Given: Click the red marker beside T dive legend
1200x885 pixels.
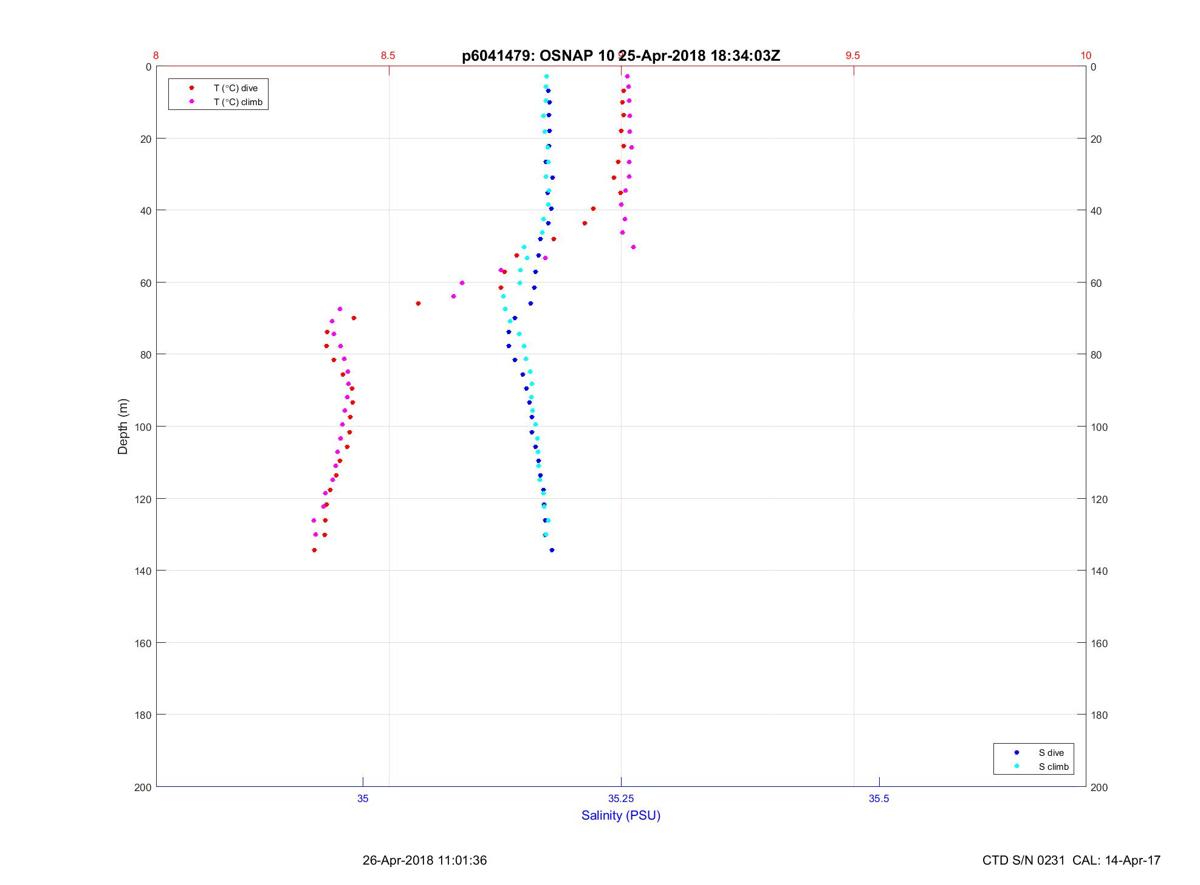Looking at the screenshot, I should tap(191, 88).
